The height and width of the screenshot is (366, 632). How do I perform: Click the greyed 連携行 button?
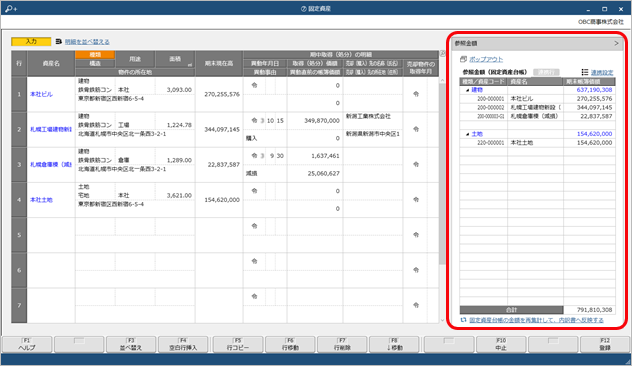tap(546, 72)
